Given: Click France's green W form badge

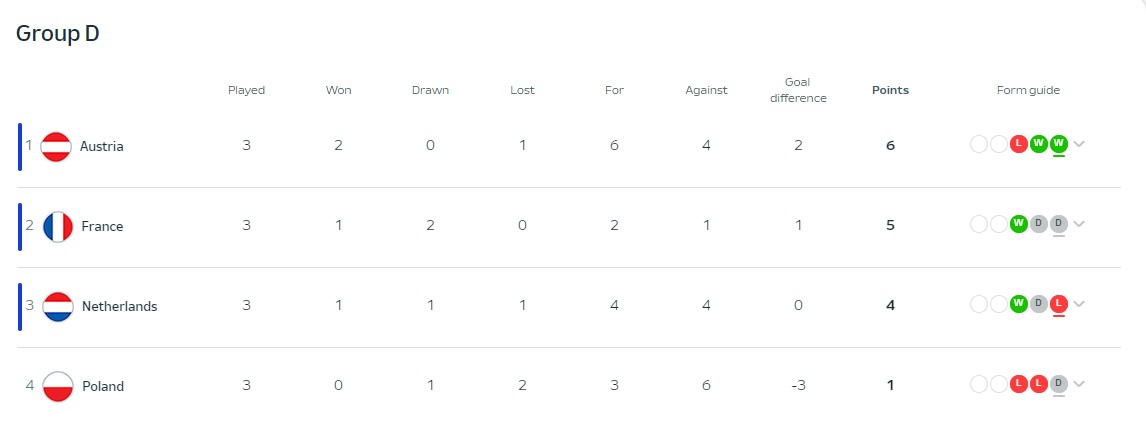Looking at the screenshot, I should pyautogui.click(x=1019, y=224).
